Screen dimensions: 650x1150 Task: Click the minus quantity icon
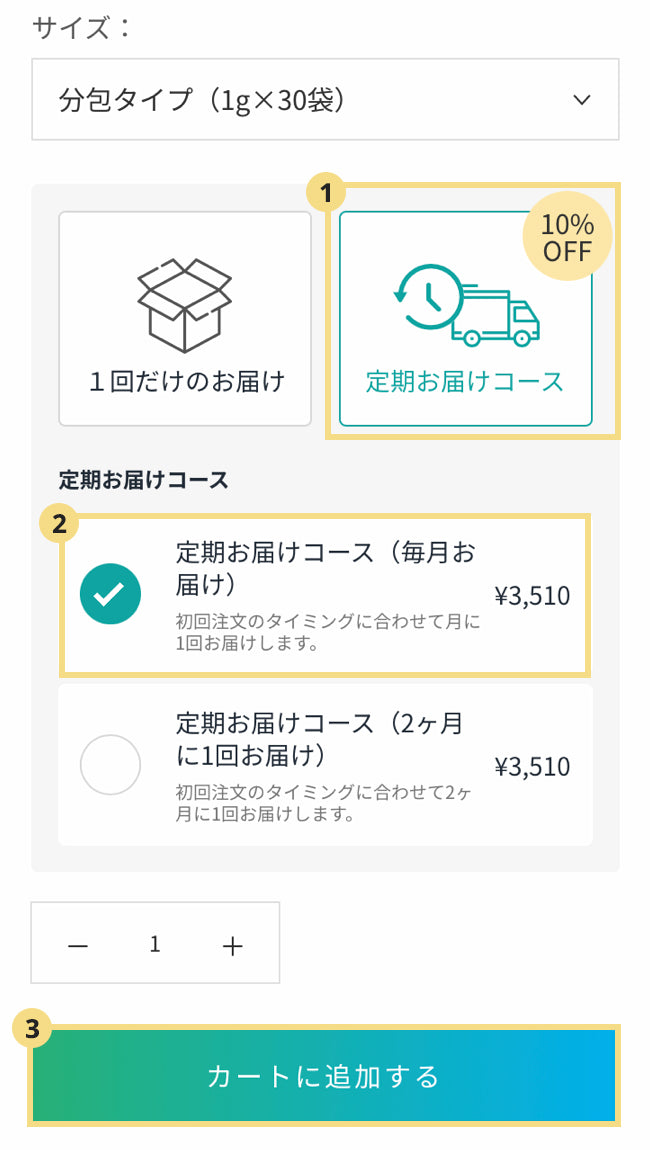click(x=78, y=946)
